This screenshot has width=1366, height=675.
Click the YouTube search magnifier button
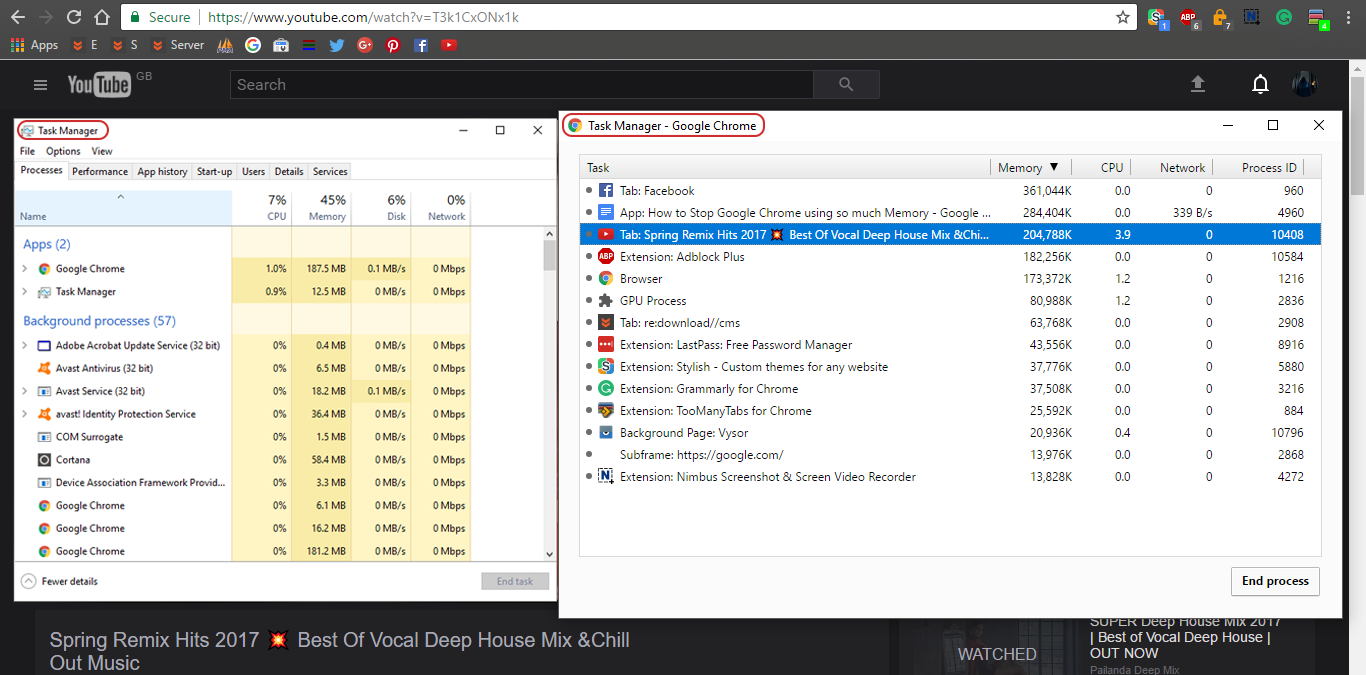pyautogui.click(x=846, y=85)
